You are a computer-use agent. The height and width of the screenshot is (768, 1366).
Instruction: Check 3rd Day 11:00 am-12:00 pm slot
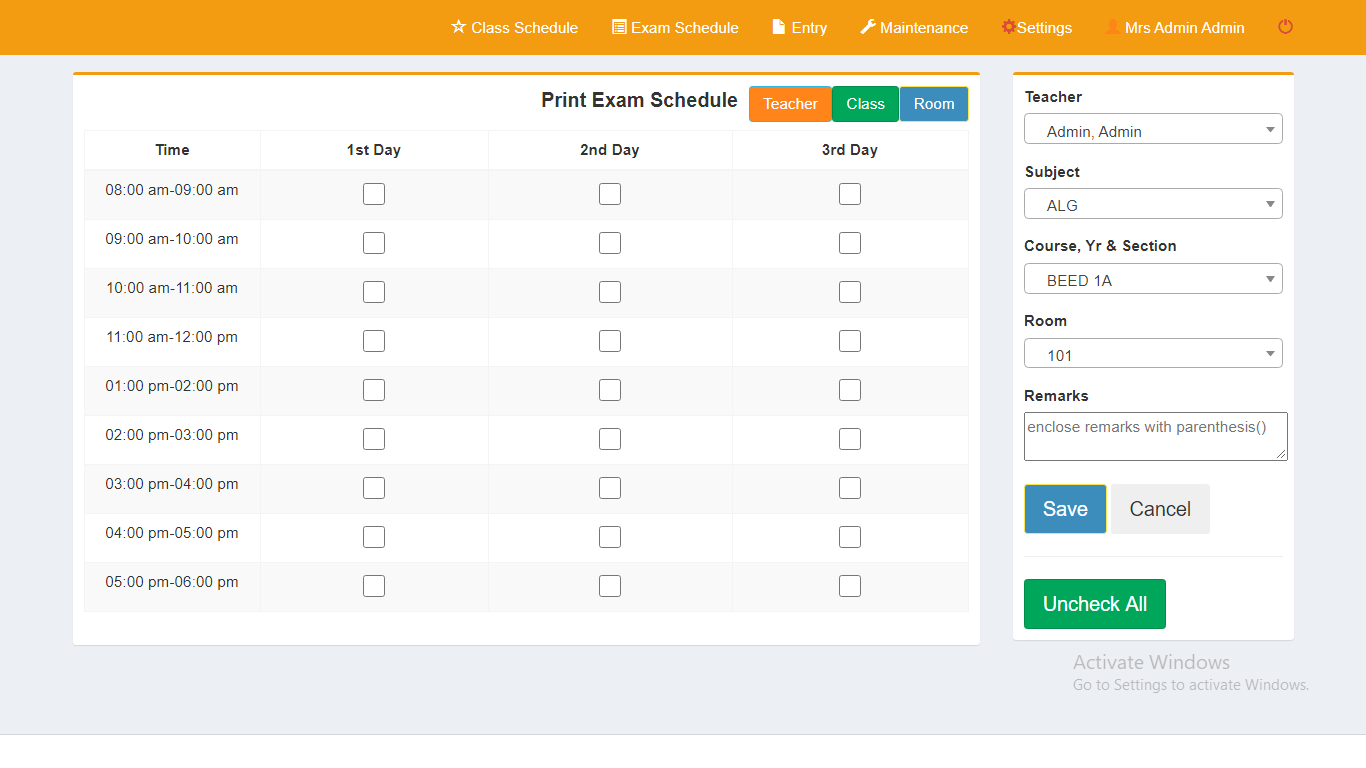click(x=850, y=341)
